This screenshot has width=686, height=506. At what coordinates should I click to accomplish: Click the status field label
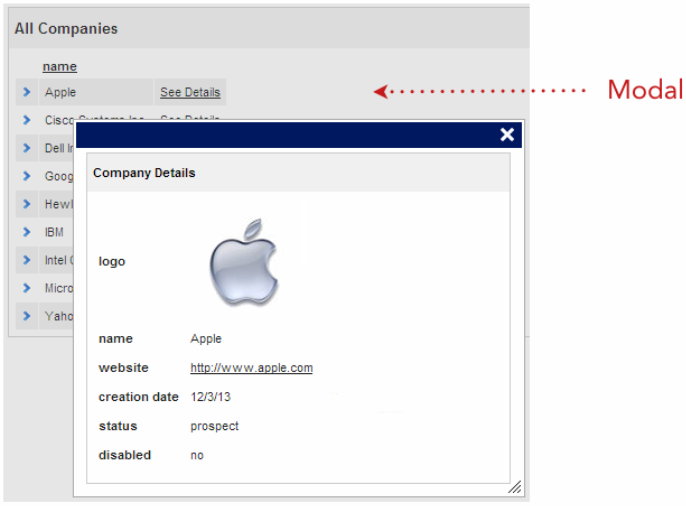click(x=118, y=426)
